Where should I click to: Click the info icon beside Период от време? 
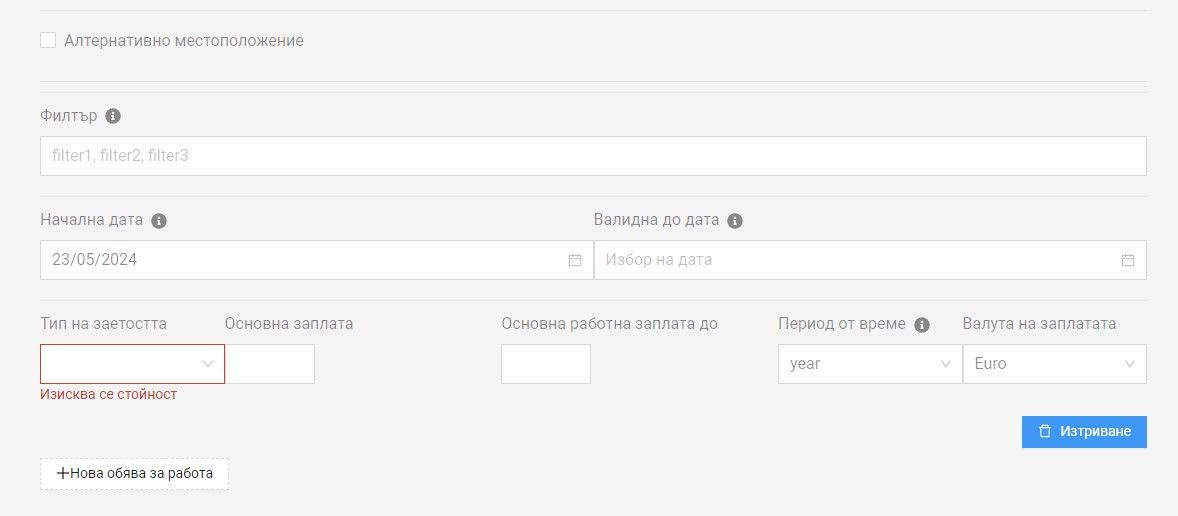click(922, 325)
